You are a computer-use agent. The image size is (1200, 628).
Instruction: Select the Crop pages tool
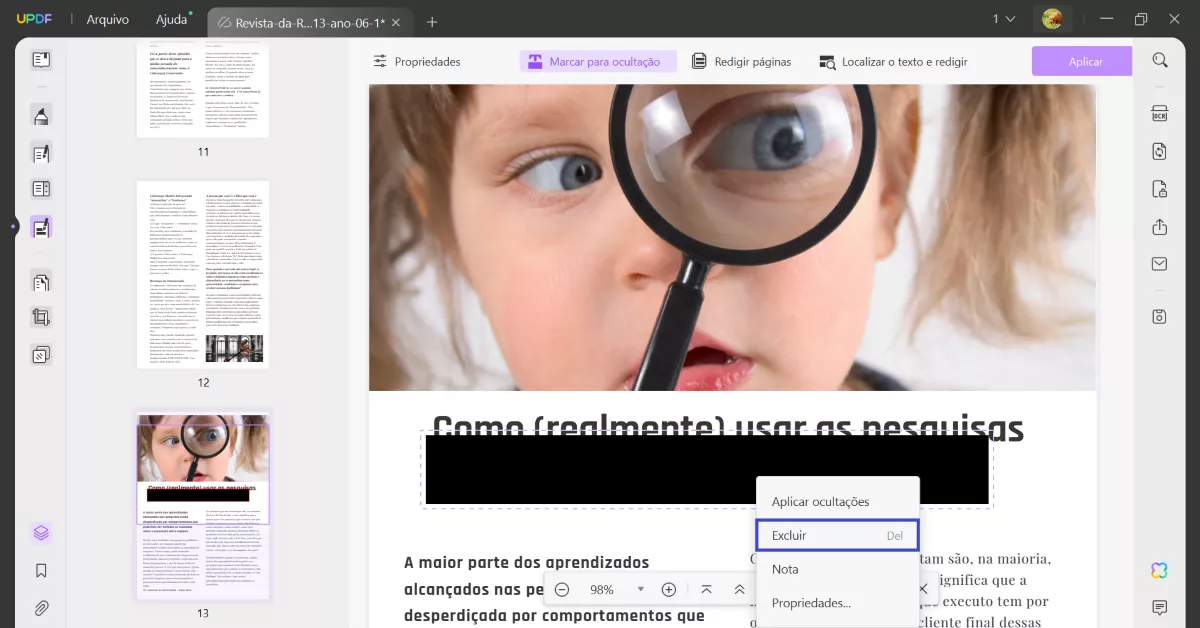(x=40, y=317)
